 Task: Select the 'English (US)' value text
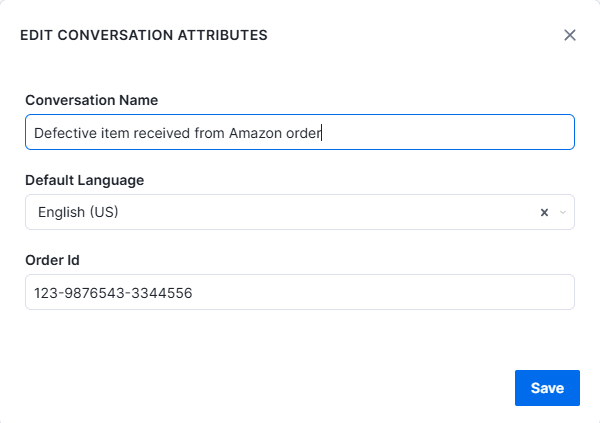78,212
